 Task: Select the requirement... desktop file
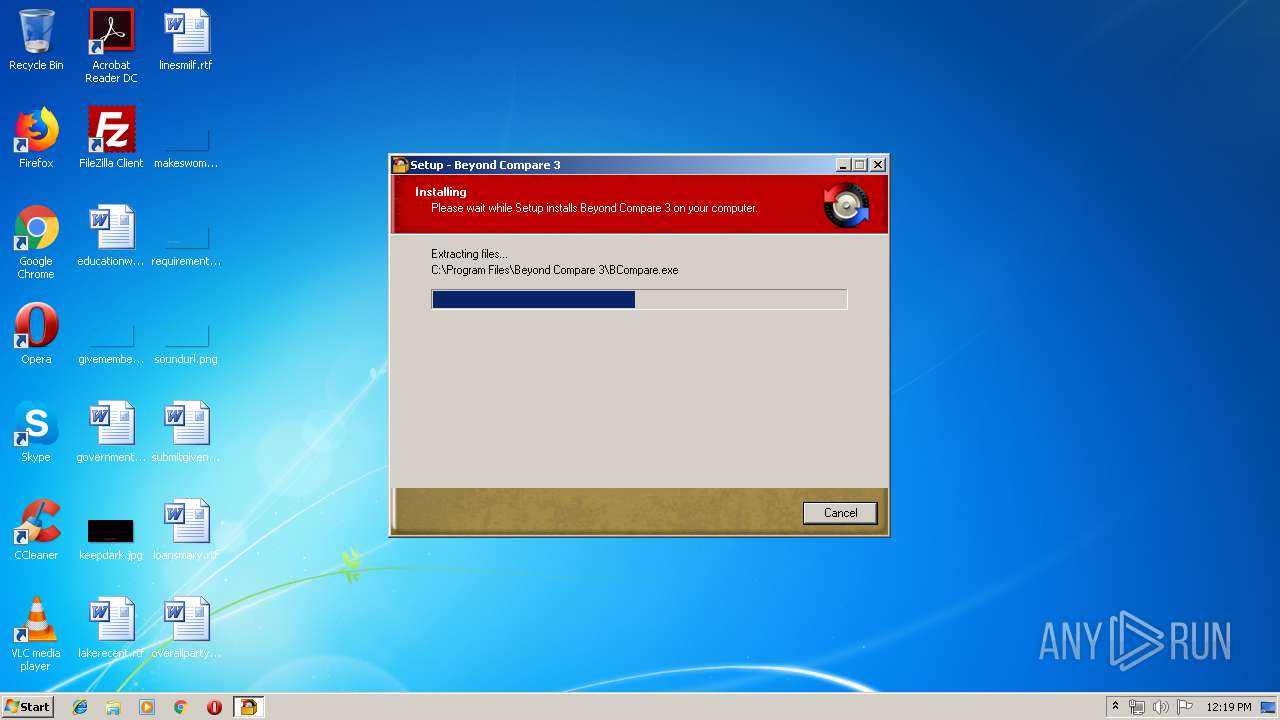(x=186, y=244)
